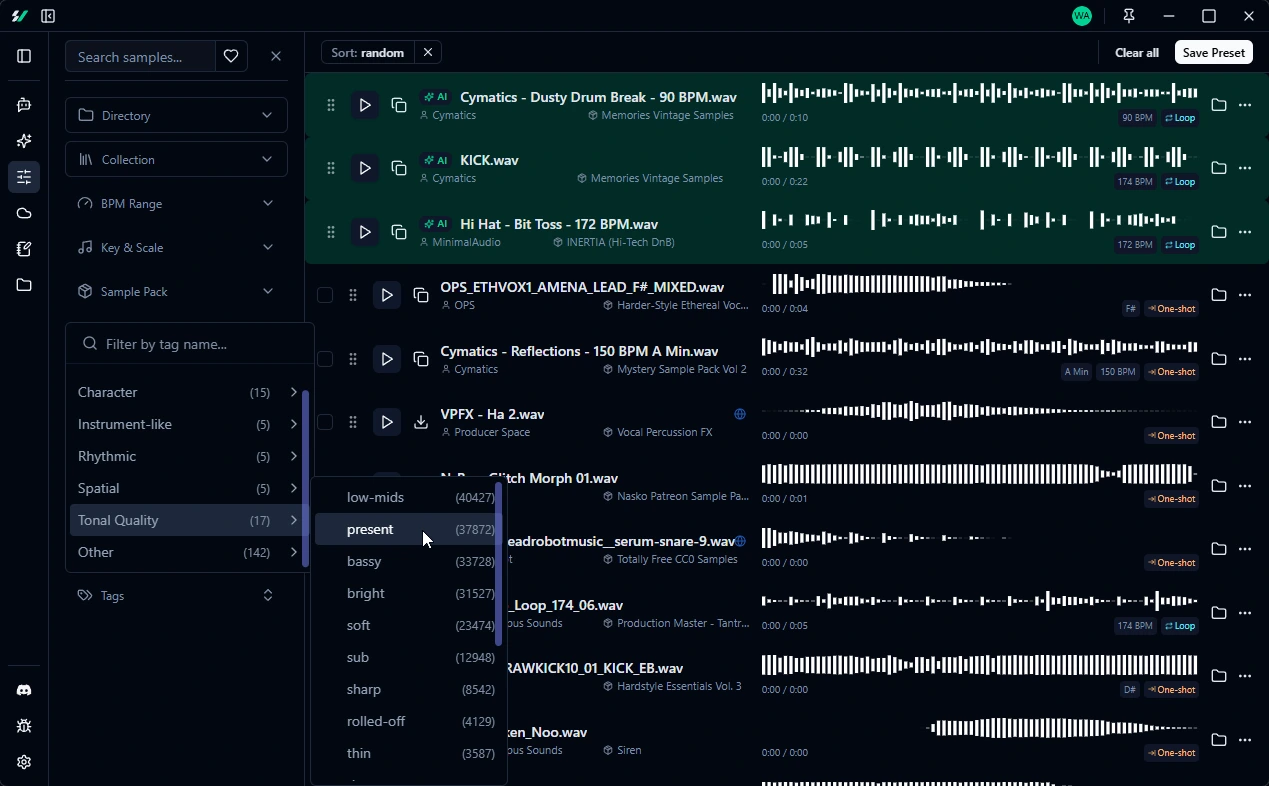The width and height of the screenshot is (1269, 786).
Task: Select the checkbox for Cymatics - Reflections sample
Action: [325, 358]
